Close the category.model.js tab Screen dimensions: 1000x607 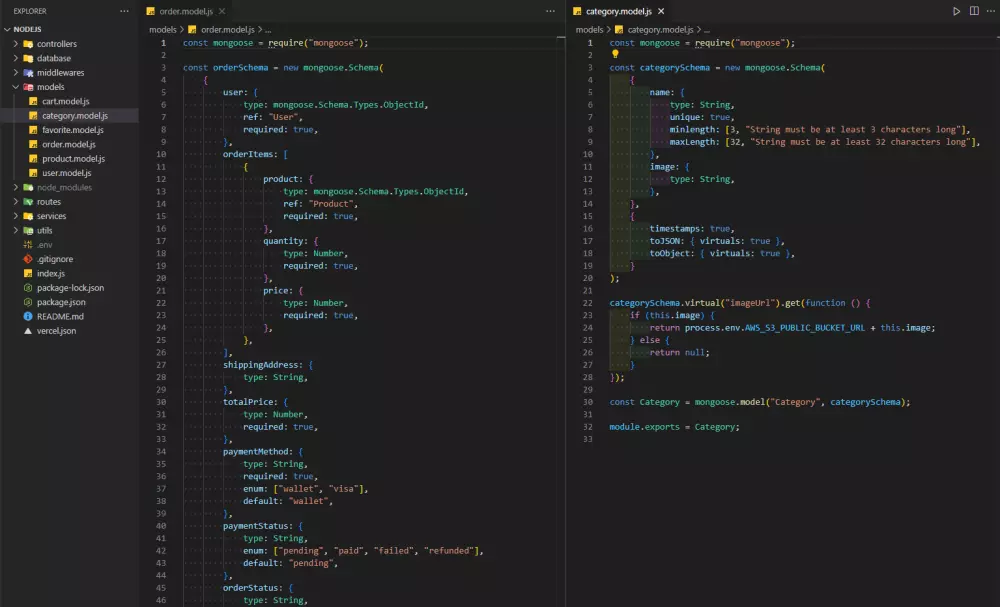click(x=661, y=11)
